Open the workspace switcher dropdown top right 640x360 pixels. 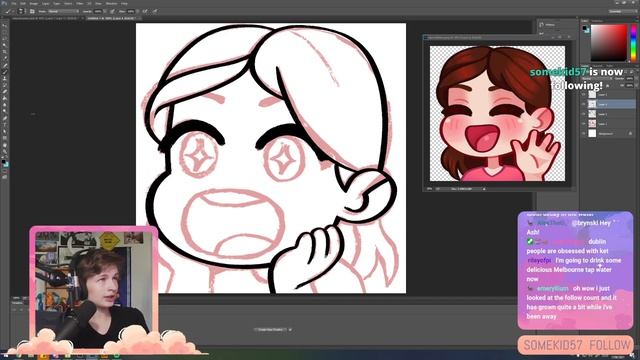[x=622, y=11]
